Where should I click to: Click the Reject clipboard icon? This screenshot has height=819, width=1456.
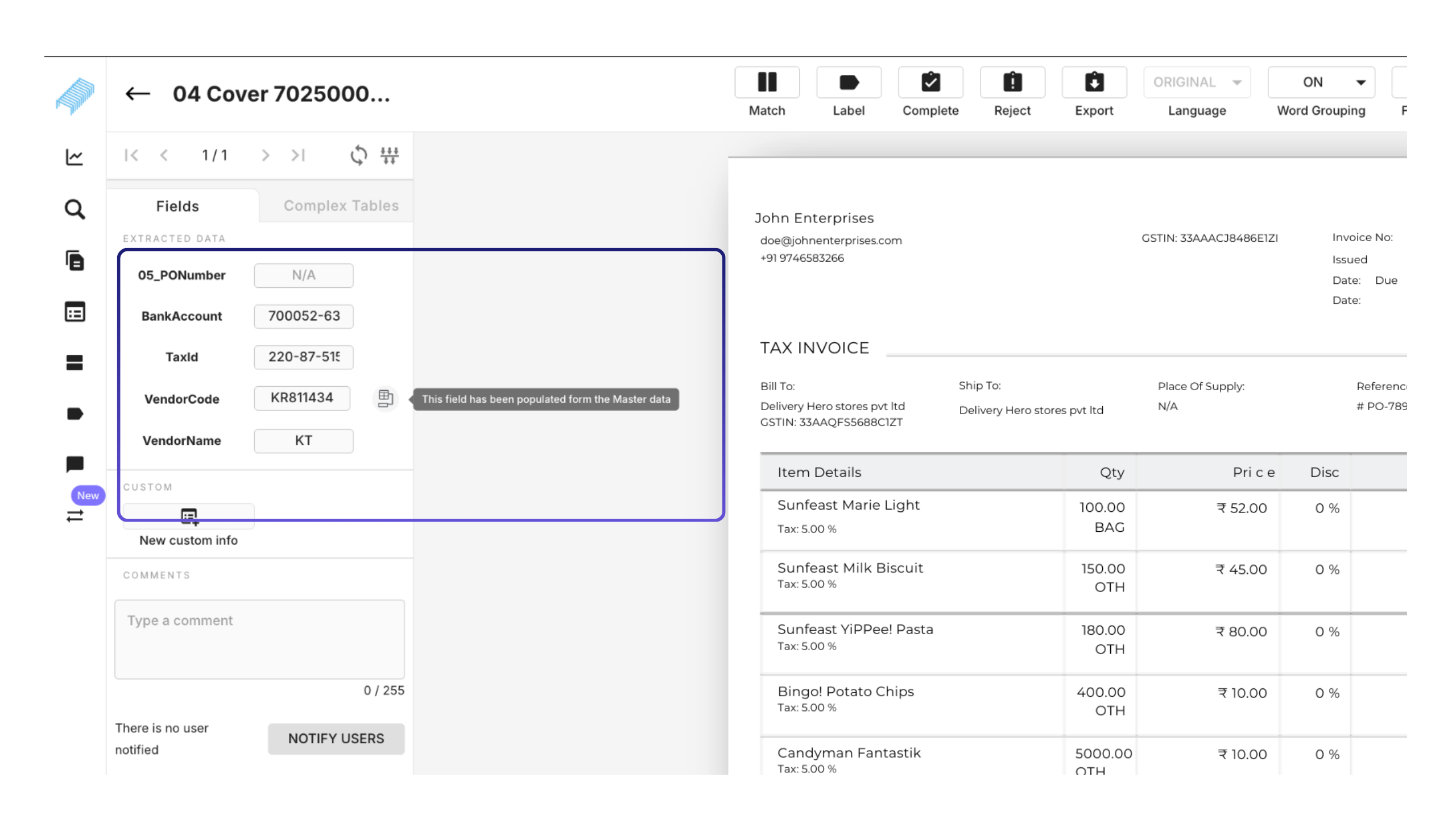click(x=1012, y=82)
